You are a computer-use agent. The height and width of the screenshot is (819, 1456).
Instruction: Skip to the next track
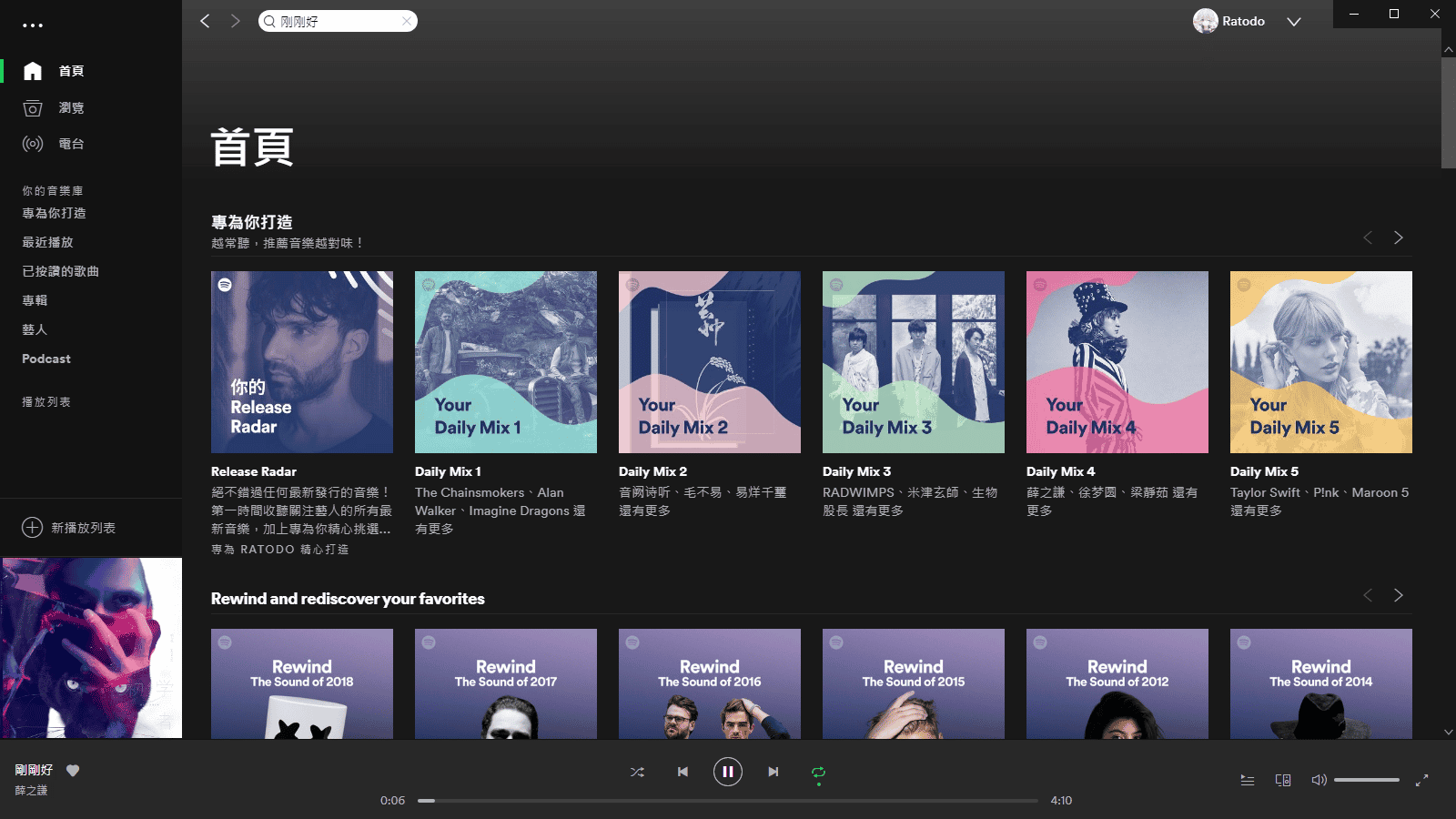click(x=773, y=772)
